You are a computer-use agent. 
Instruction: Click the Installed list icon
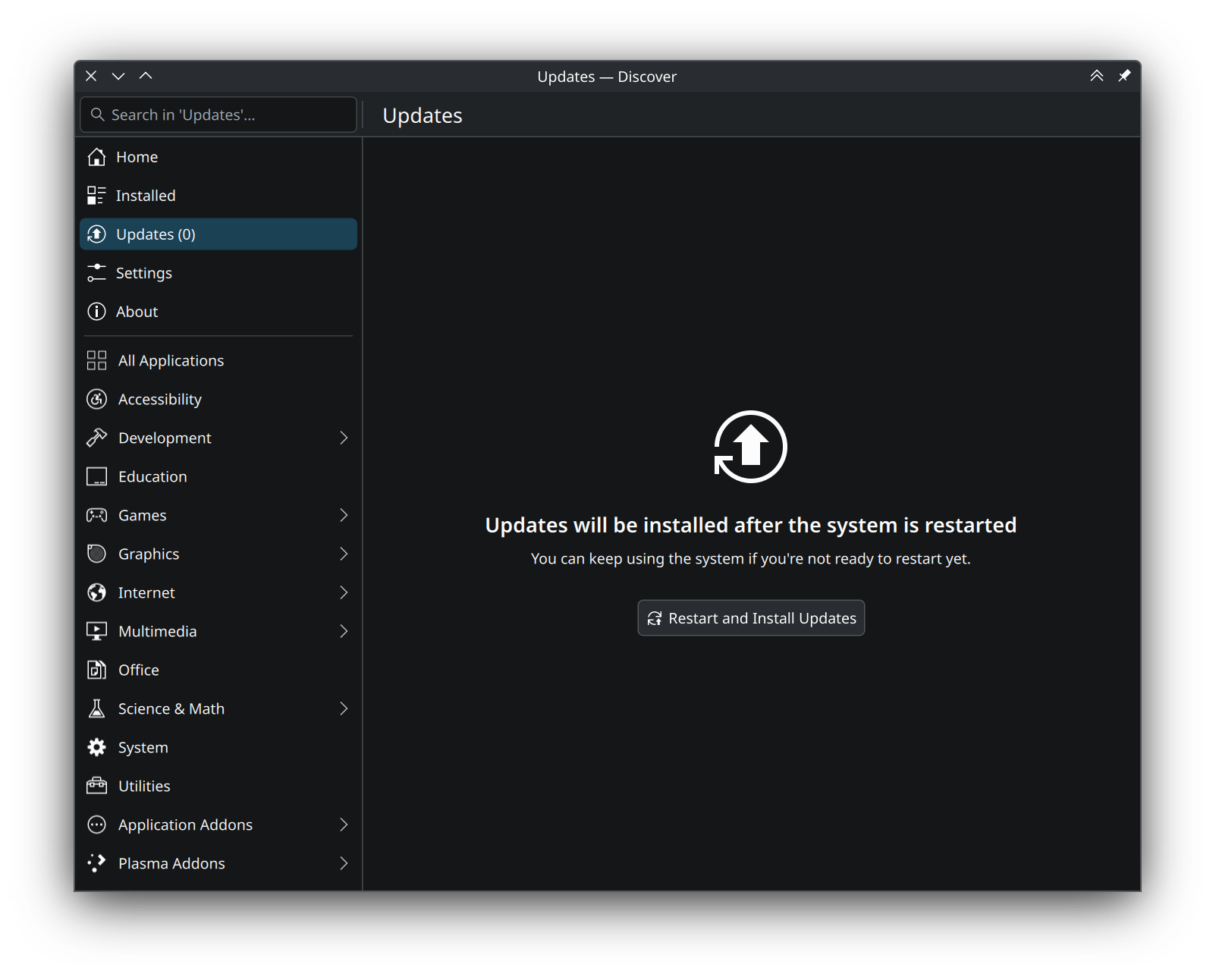click(96, 196)
